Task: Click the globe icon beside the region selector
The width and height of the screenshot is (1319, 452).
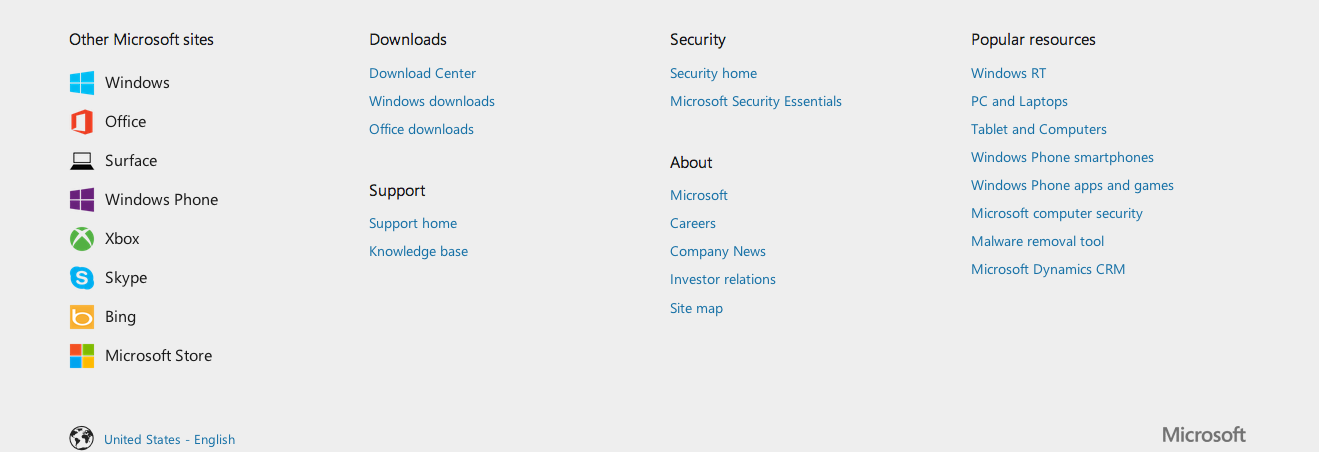Action: point(81,438)
